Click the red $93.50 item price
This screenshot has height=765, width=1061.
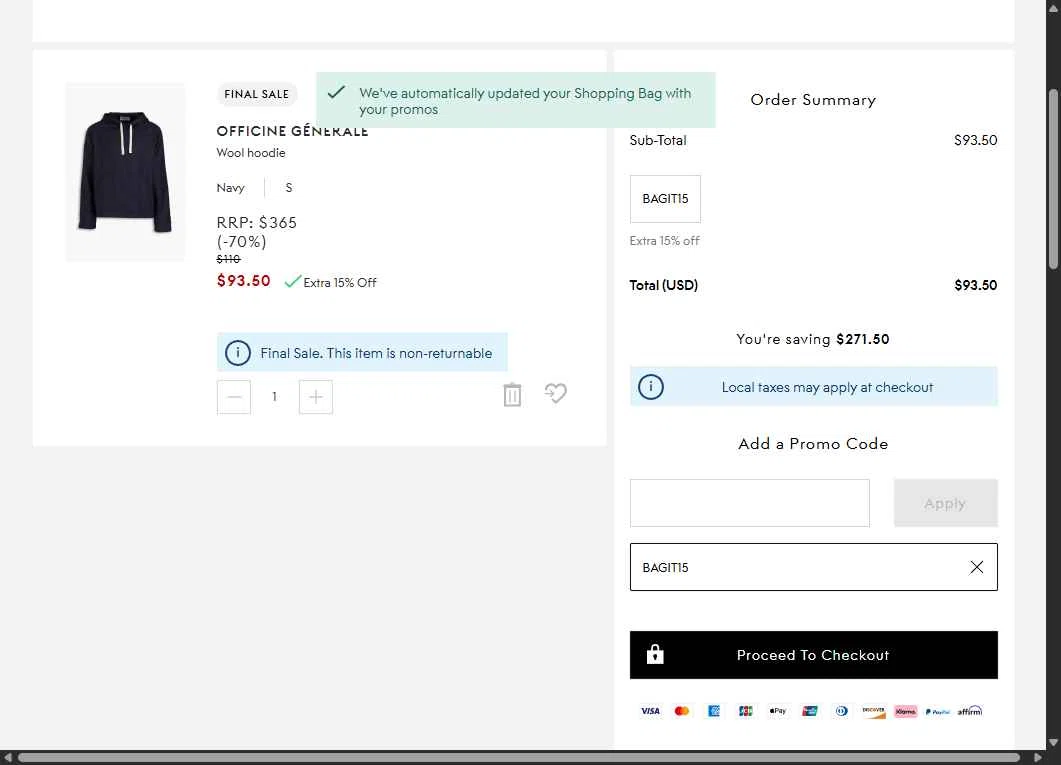244,281
